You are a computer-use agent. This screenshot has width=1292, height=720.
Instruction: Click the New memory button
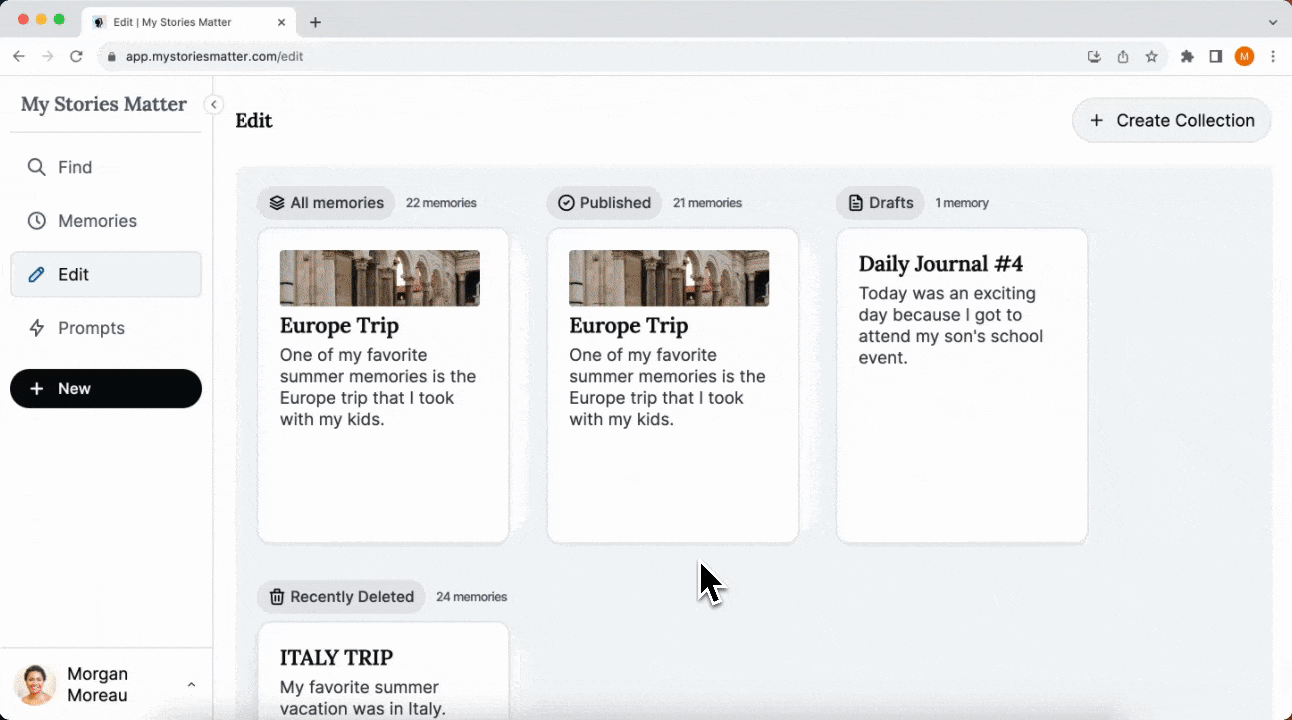point(106,389)
